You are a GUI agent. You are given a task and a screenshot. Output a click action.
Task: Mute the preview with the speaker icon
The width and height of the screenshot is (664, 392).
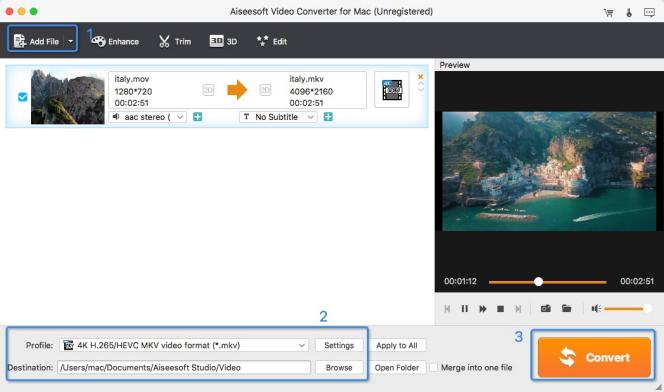click(596, 309)
